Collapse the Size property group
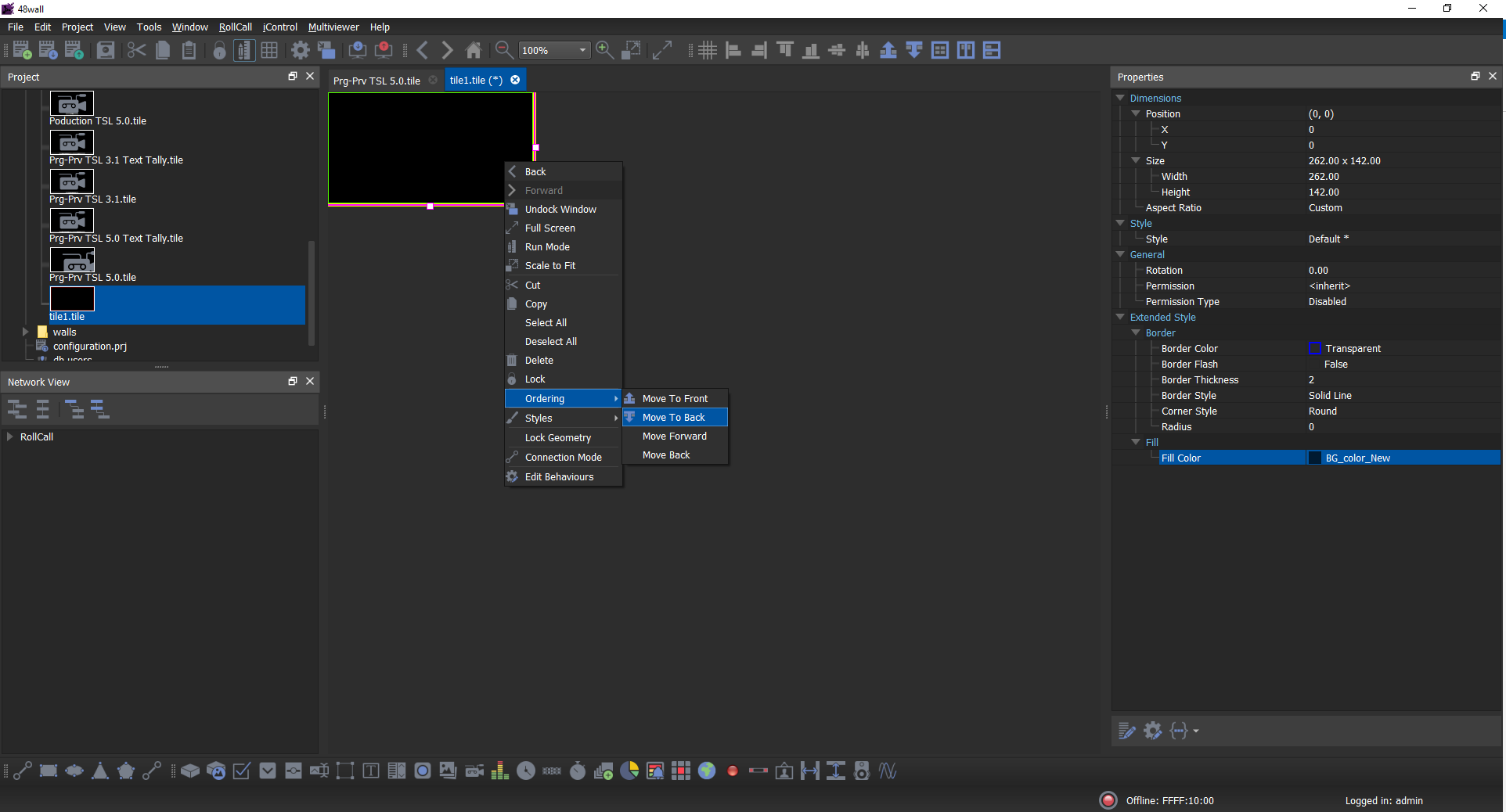 pyautogui.click(x=1136, y=160)
